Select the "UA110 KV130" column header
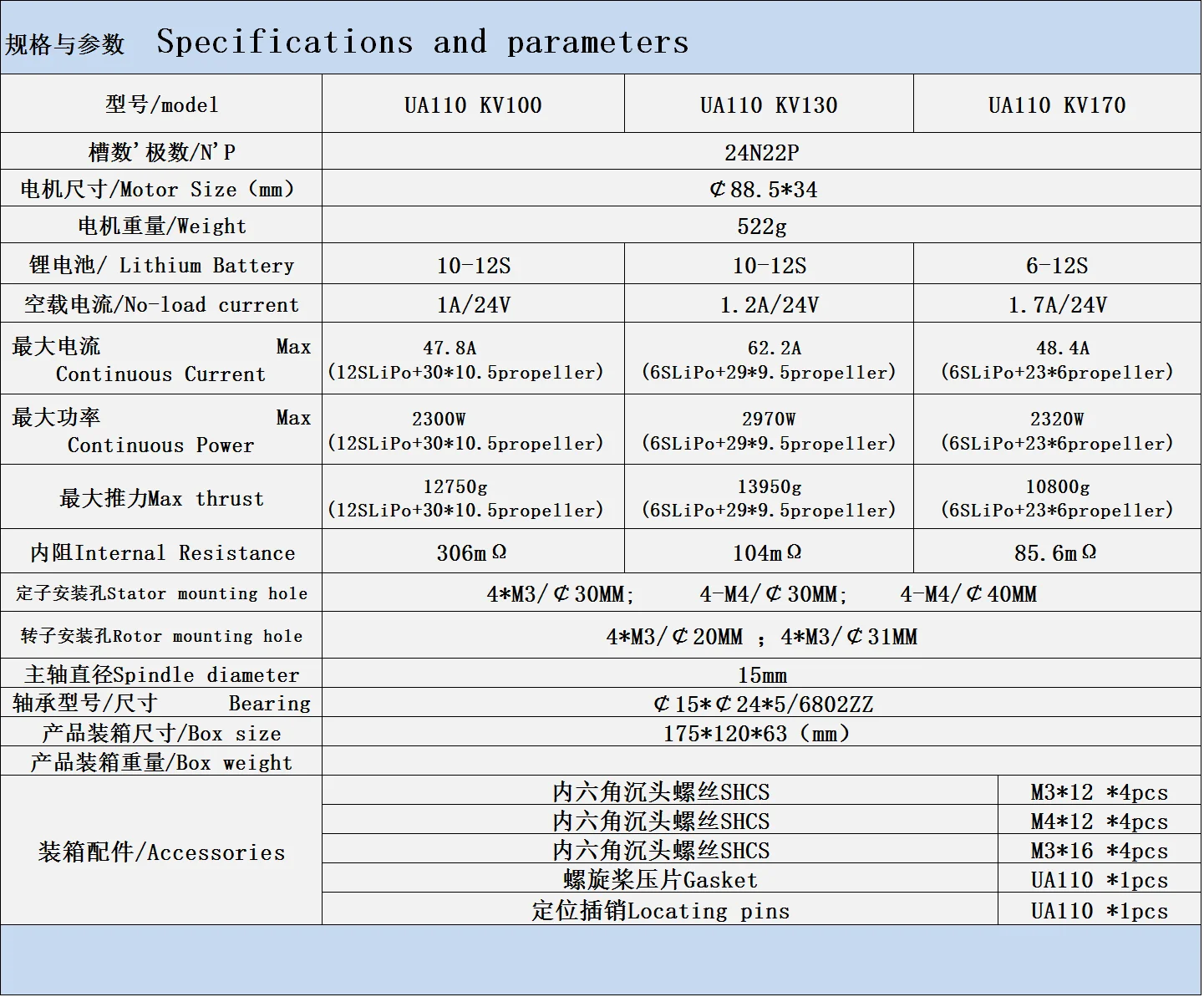Viewport: 1204px width, 997px height. 769,105
